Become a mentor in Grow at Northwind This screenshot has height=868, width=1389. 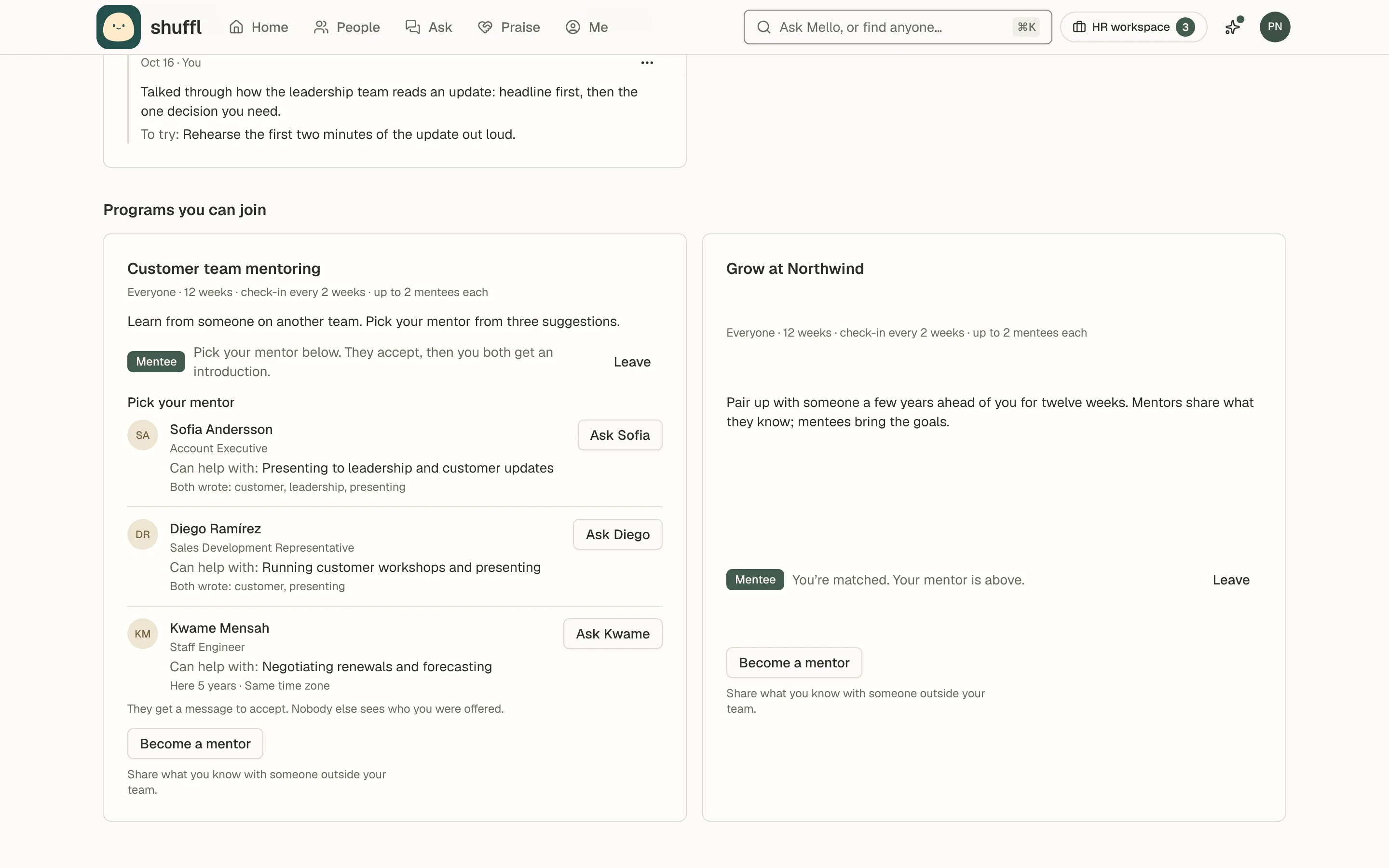794,663
